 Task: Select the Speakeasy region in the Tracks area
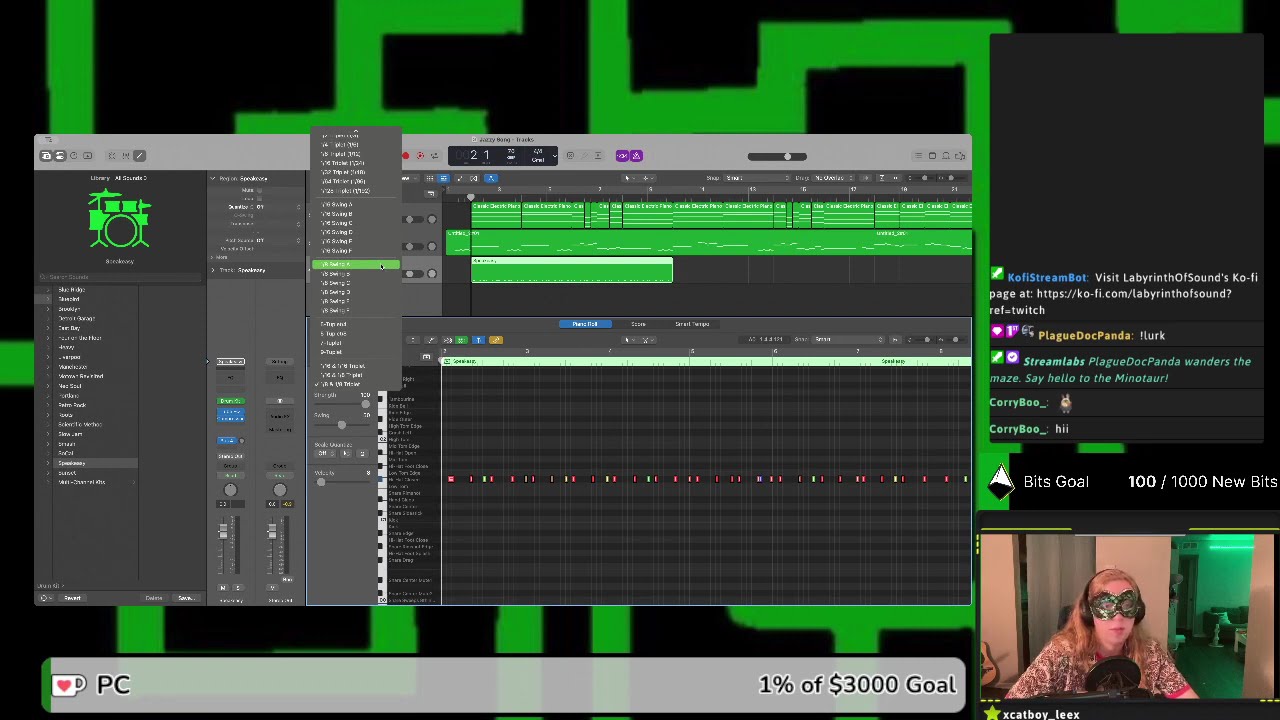(572, 270)
